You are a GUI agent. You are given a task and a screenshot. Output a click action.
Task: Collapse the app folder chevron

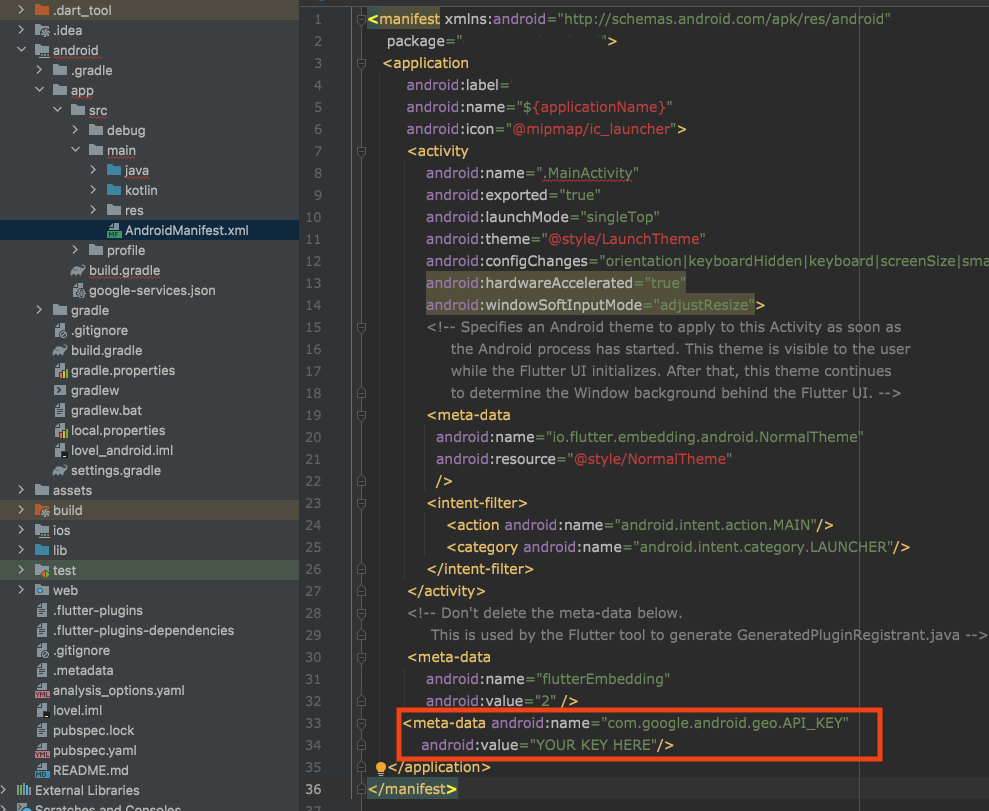click(39, 90)
